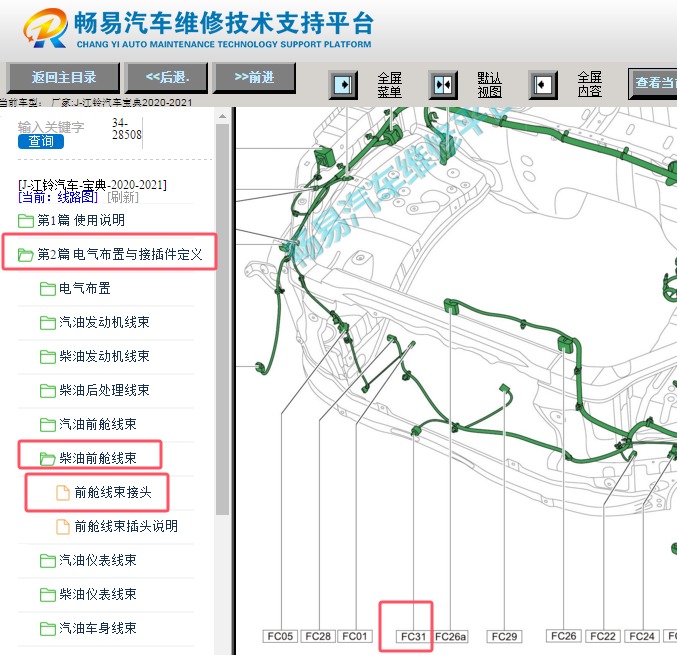The height and width of the screenshot is (655, 677).
Task: Click the default view split icon
Action: coord(443,84)
